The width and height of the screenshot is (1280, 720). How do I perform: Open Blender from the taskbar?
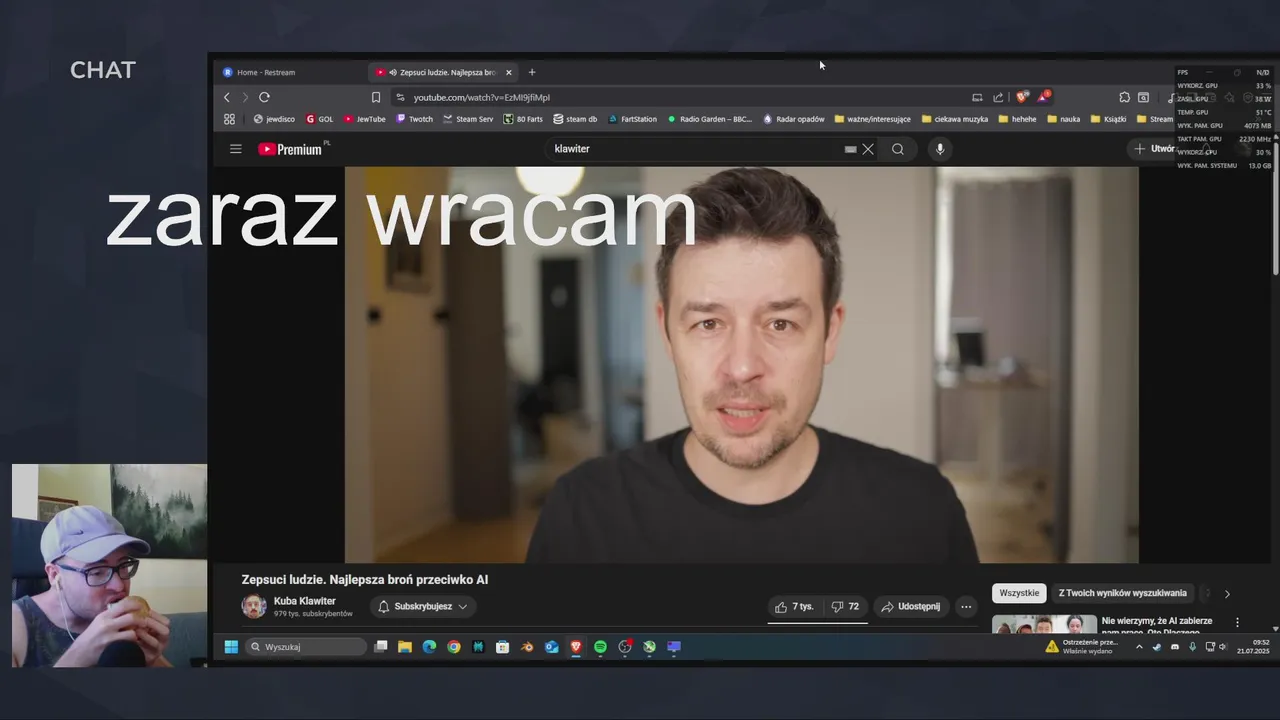coord(527,647)
